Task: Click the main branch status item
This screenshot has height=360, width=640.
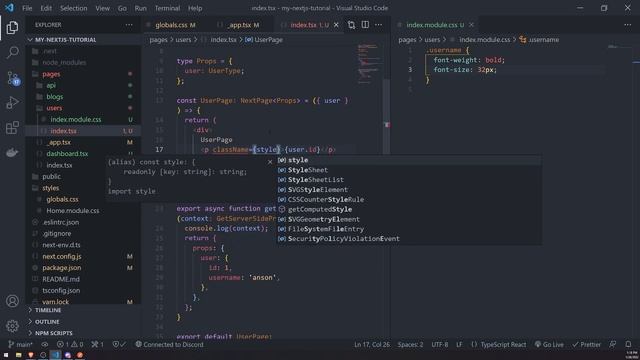Action: (20, 344)
